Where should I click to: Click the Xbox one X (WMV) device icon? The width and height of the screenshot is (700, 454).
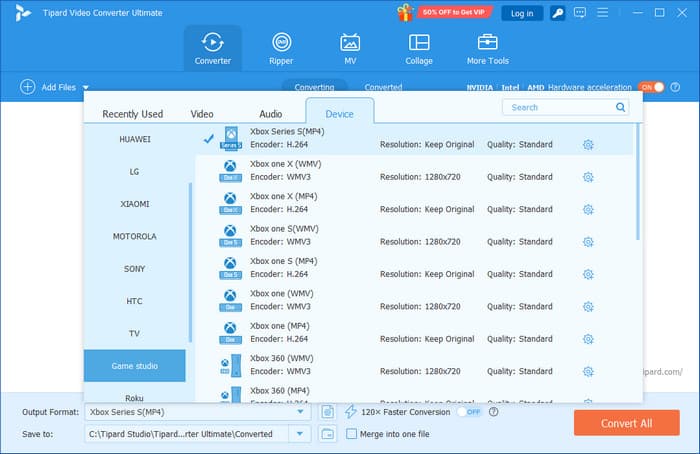(x=230, y=171)
